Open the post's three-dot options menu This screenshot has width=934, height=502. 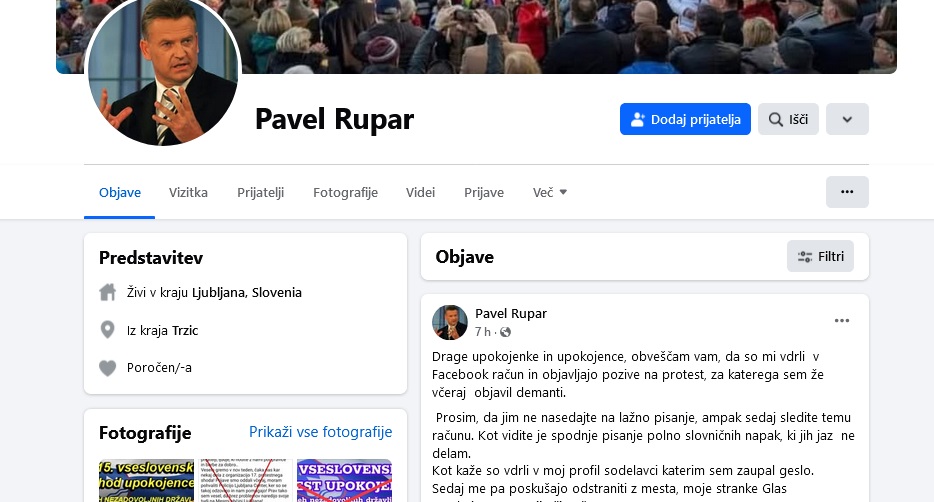(842, 320)
